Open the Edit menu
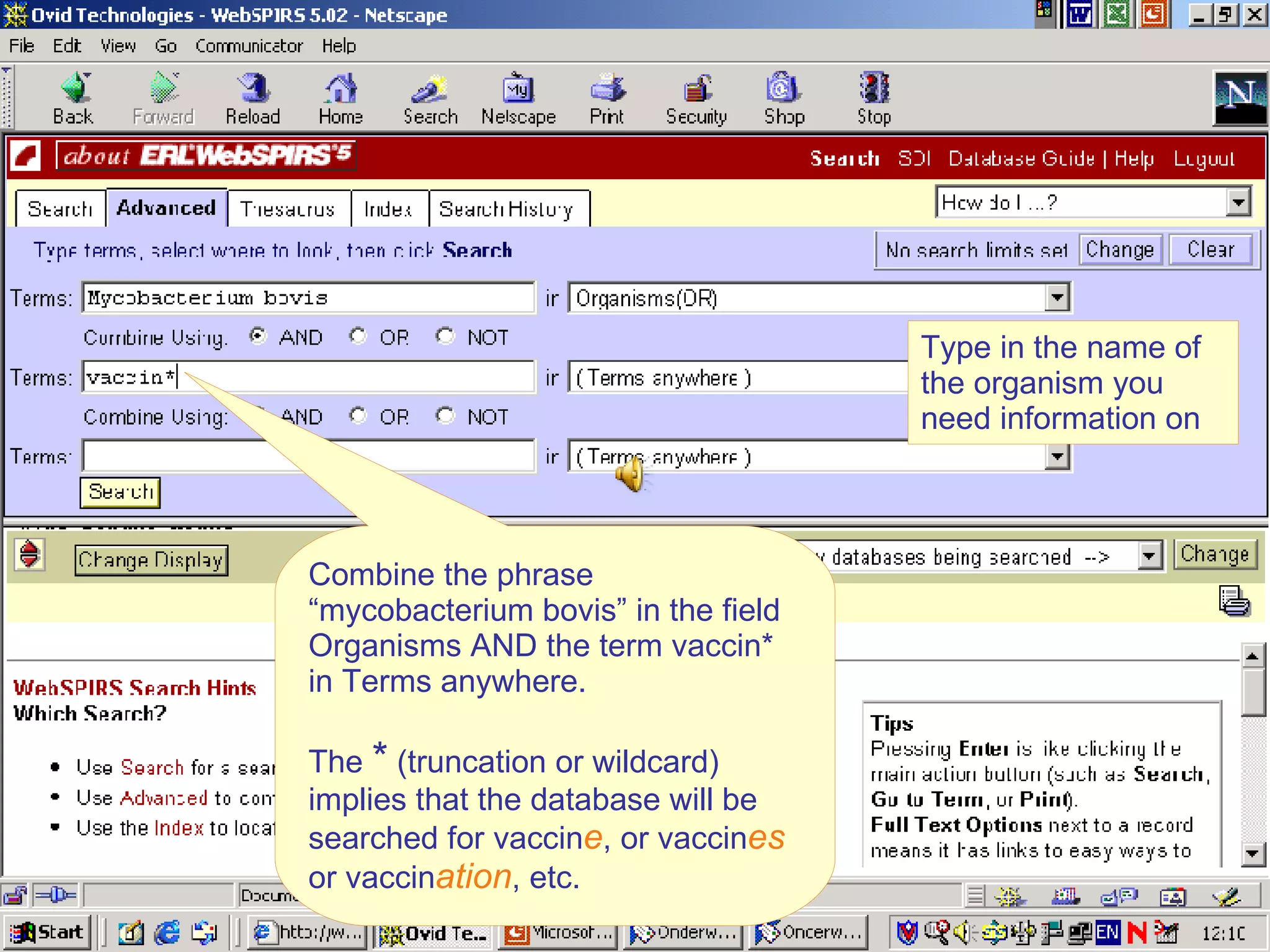The image size is (1270, 952). (x=67, y=46)
